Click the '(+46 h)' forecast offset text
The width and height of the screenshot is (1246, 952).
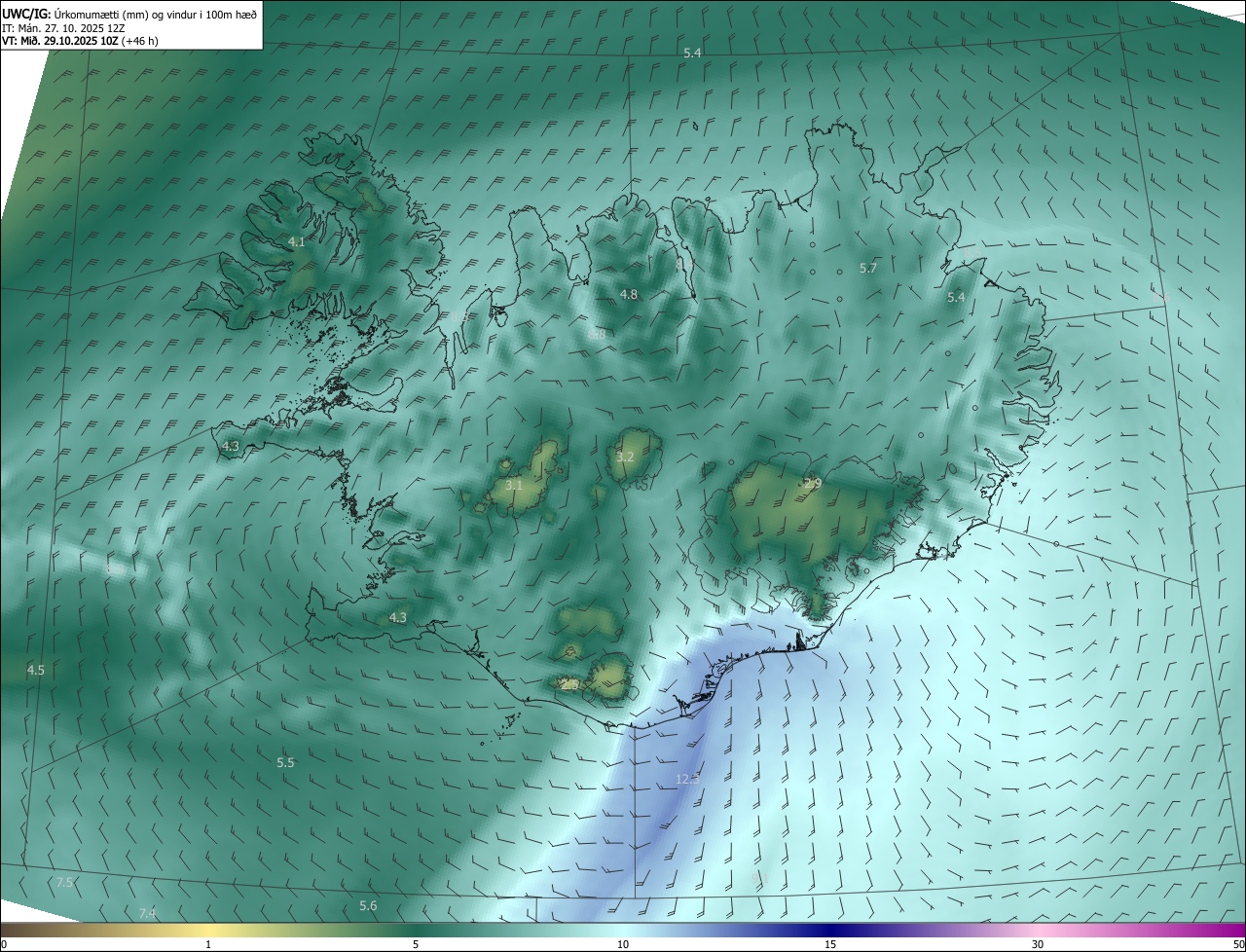tap(140, 41)
